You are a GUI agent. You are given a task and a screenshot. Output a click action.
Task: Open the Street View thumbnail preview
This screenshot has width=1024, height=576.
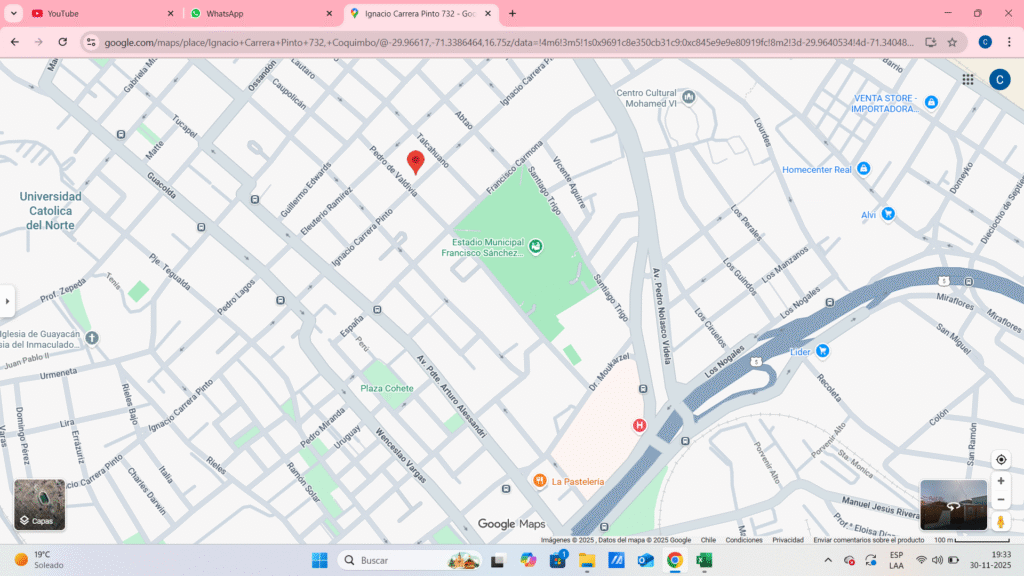pyautogui.click(x=953, y=505)
